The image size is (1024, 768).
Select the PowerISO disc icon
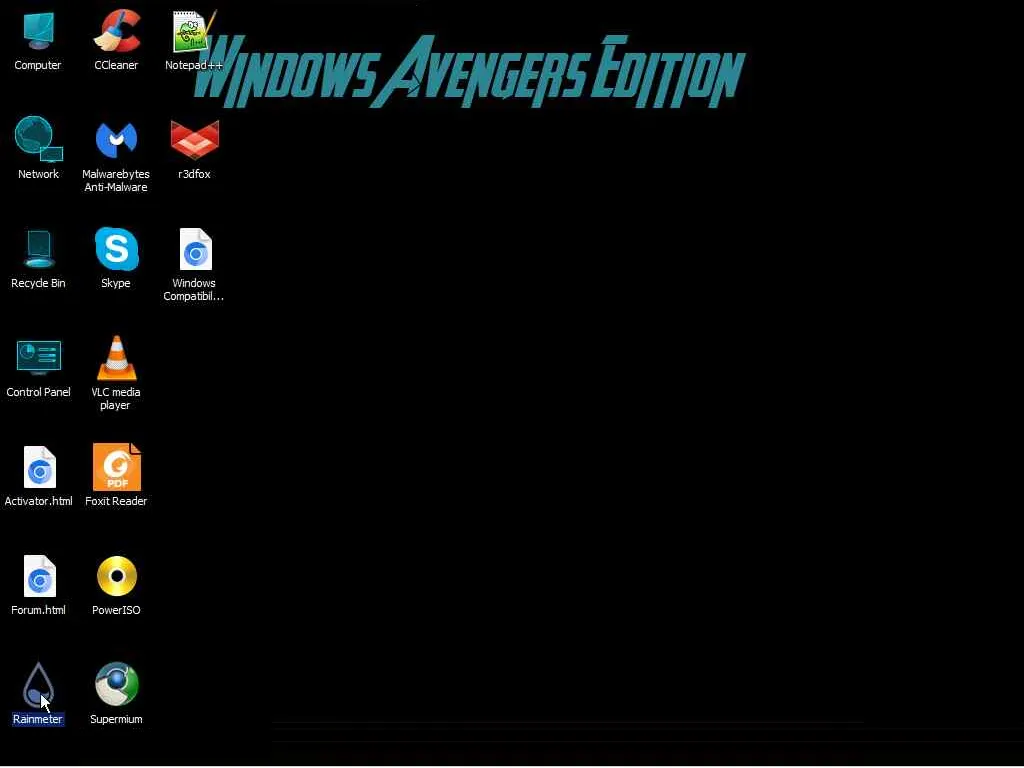click(117, 576)
